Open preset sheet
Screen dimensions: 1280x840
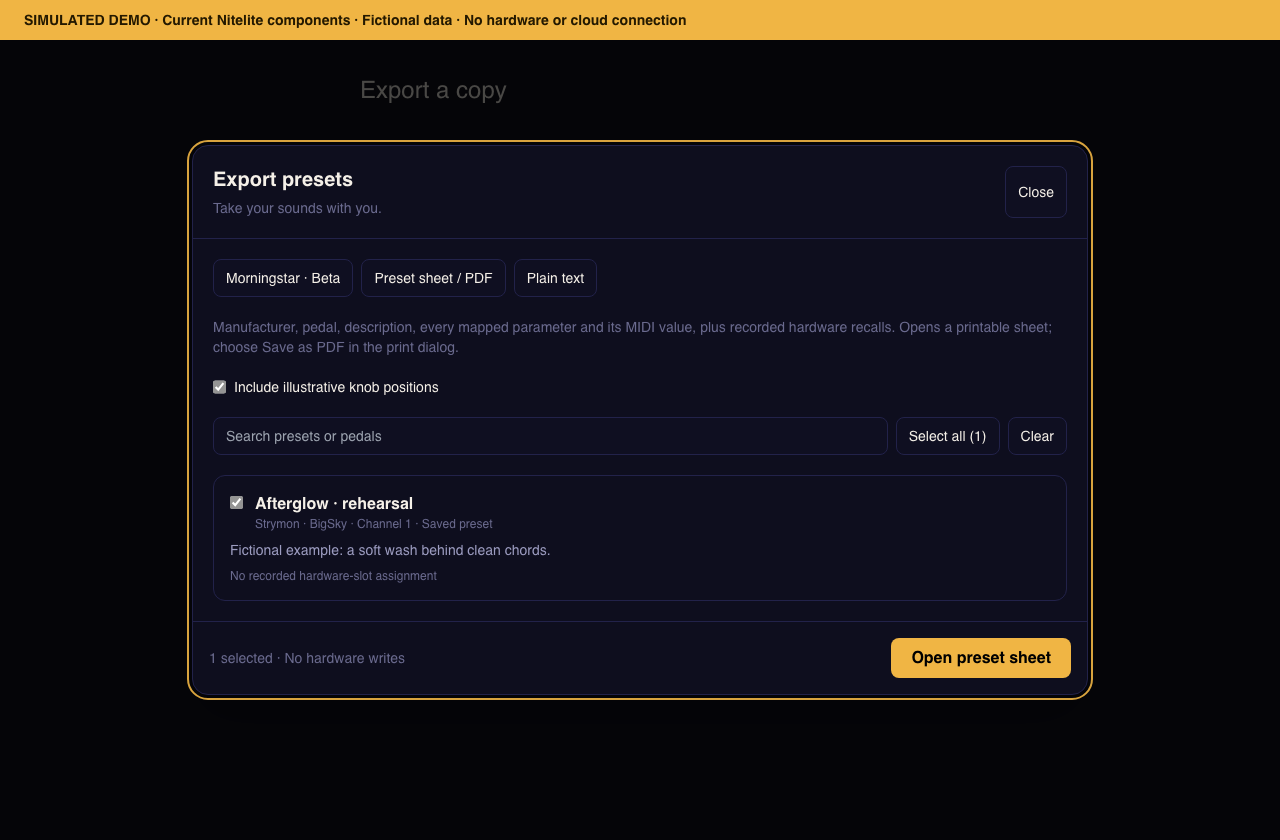(981, 658)
